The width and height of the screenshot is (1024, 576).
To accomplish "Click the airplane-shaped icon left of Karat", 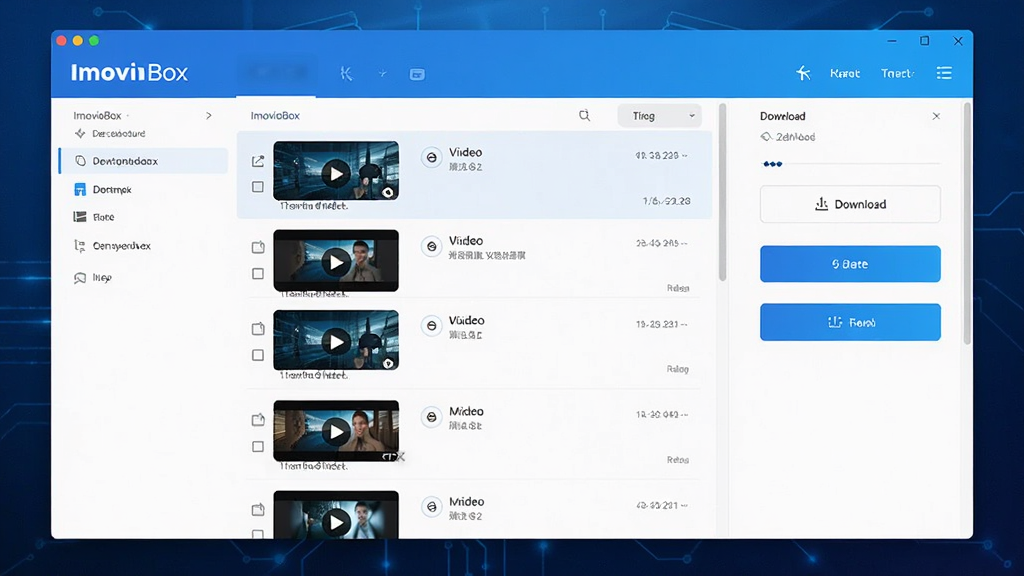I will [803, 73].
